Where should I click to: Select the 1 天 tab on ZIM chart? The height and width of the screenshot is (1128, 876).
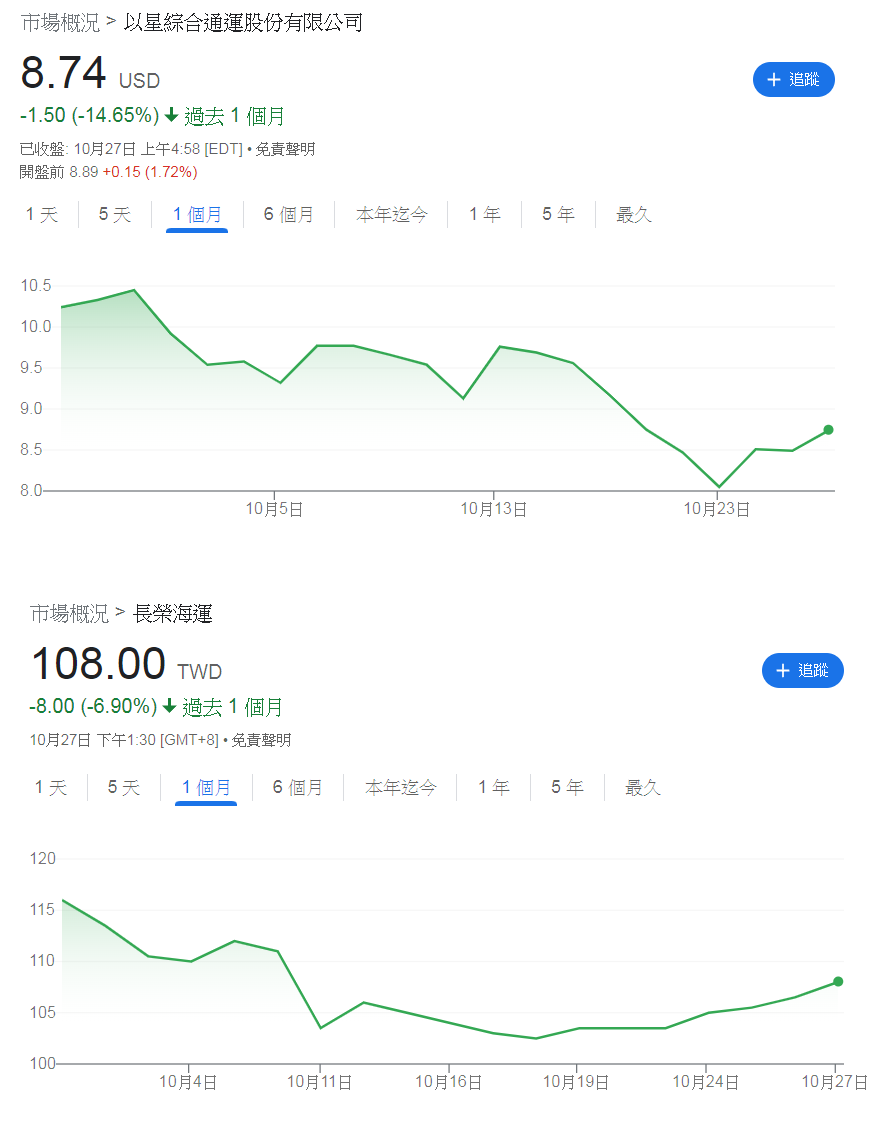42,214
